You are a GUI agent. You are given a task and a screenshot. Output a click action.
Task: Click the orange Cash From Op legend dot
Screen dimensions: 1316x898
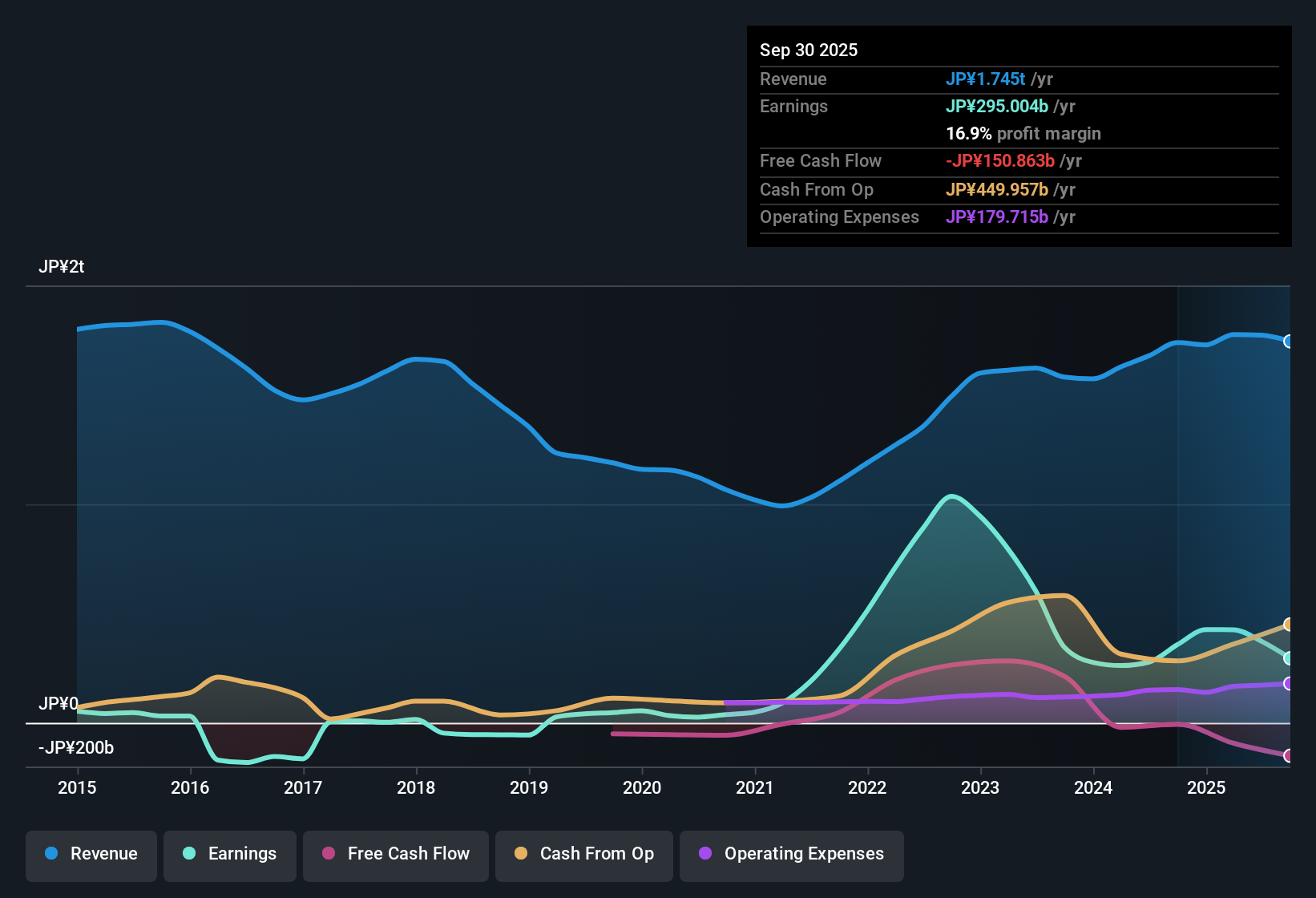point(520,854)
